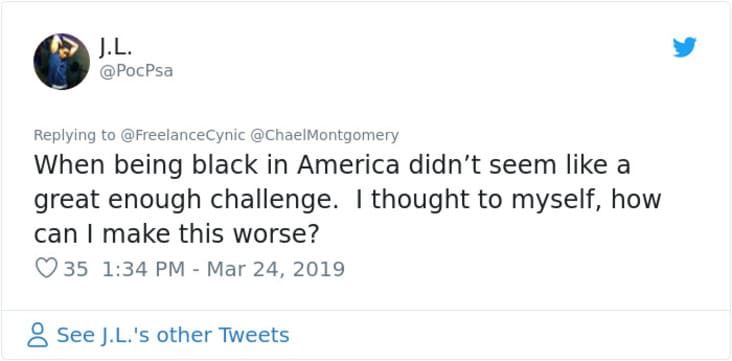Like the tweet with the heart icon
The height and width of the screenshot is (361, 732).
coord(46,268)
